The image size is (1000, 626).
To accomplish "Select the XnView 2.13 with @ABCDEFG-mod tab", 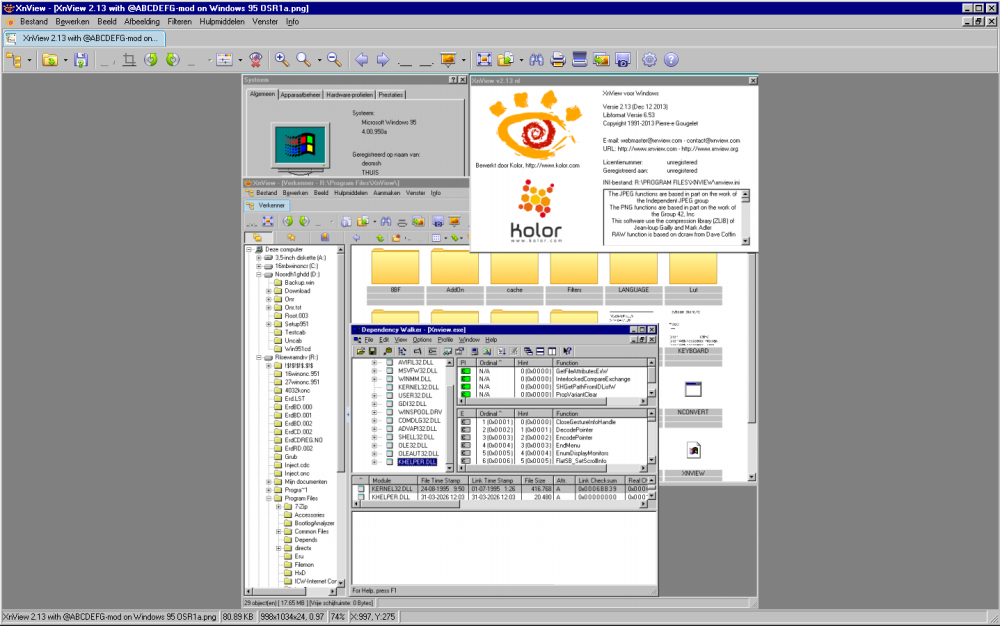I will coord(84,38).
